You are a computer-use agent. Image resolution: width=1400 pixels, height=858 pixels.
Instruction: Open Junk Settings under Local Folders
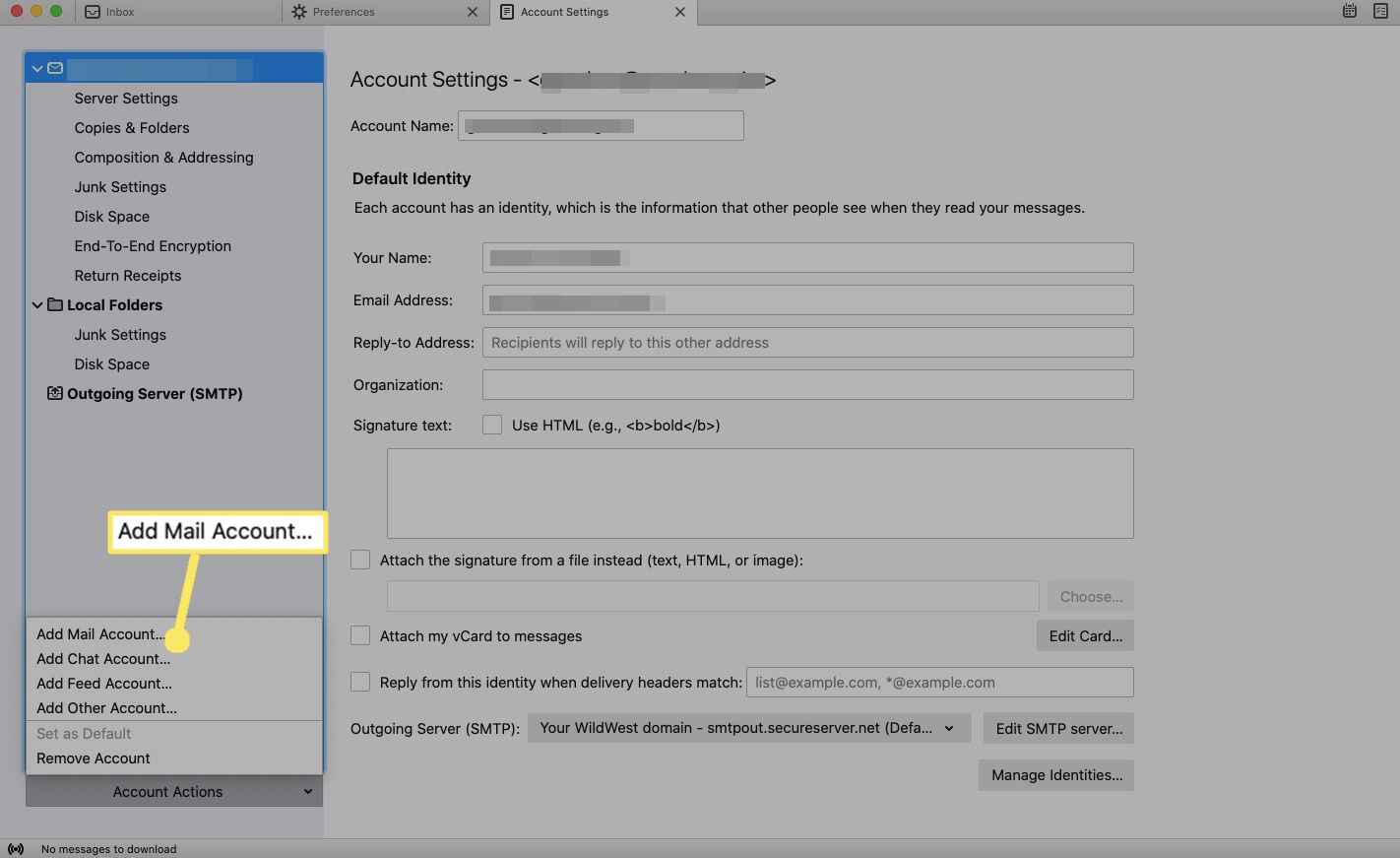(120, 334)
